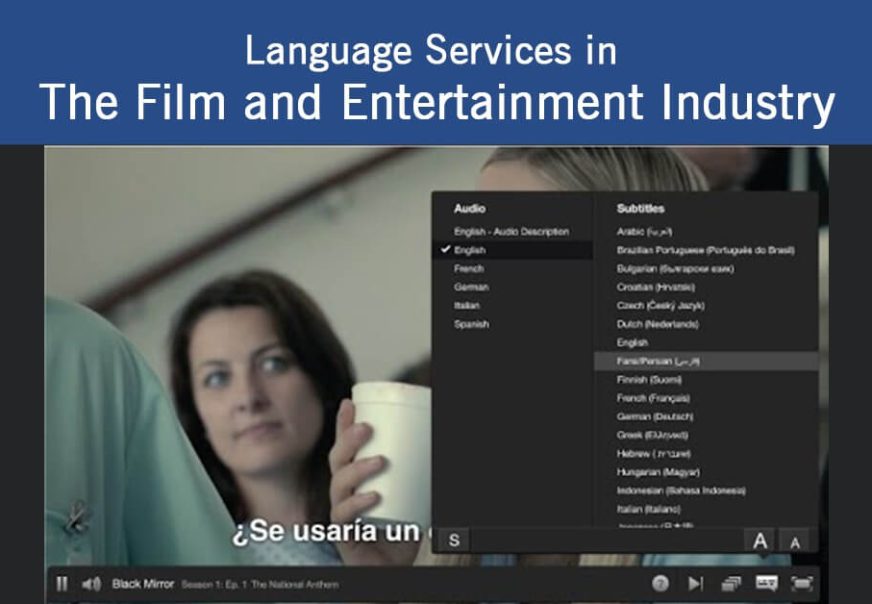Viewport: 872px width, 604px height.
Task: Select Indonesian (Bahasa Indonesia) subtitles
Action: (x=681, y=491)
